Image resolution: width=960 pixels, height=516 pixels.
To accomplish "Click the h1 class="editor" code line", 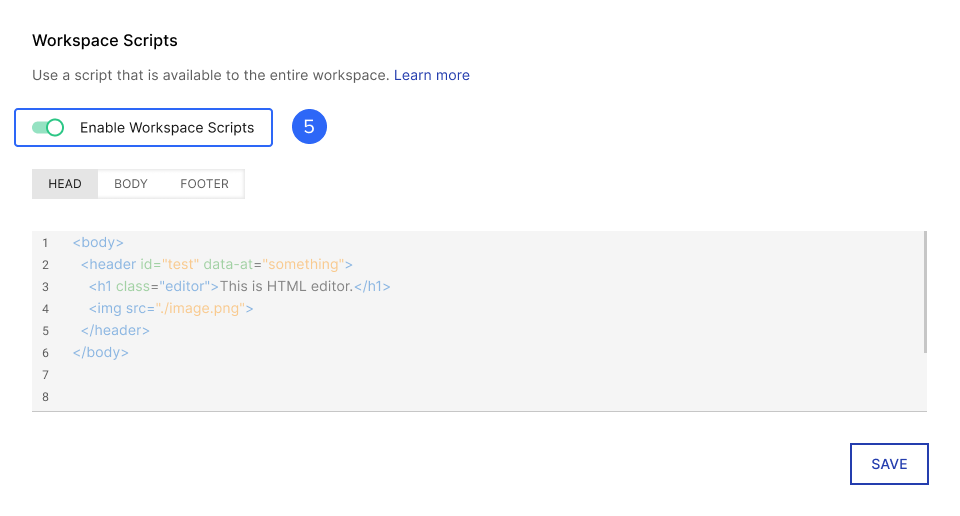I will [x=239, y=286].
